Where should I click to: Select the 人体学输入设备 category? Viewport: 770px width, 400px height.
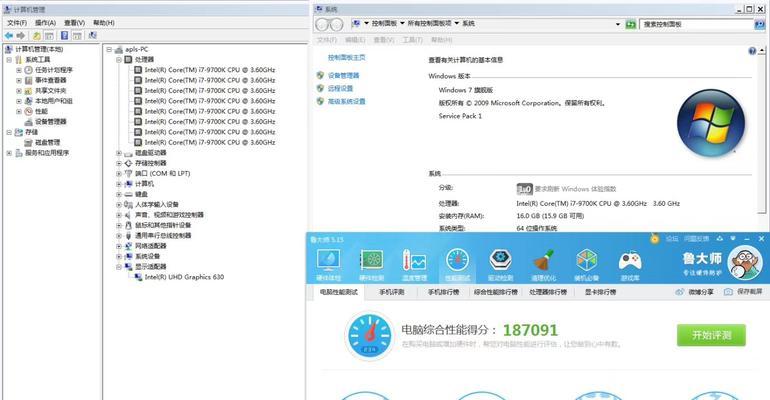tap(157, 204)
